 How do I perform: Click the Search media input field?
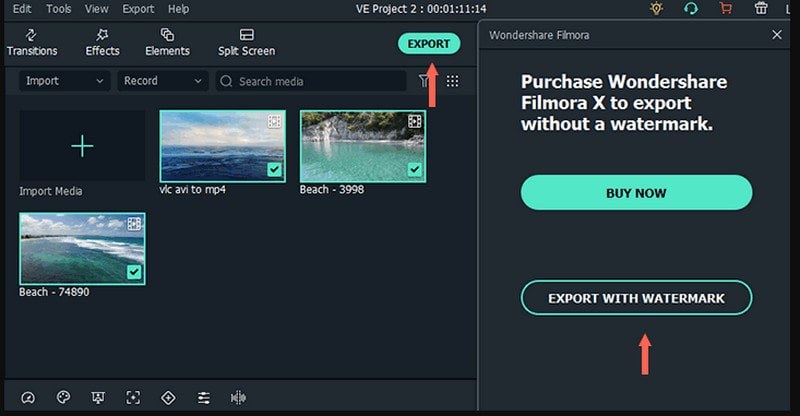tap(315, 81)
